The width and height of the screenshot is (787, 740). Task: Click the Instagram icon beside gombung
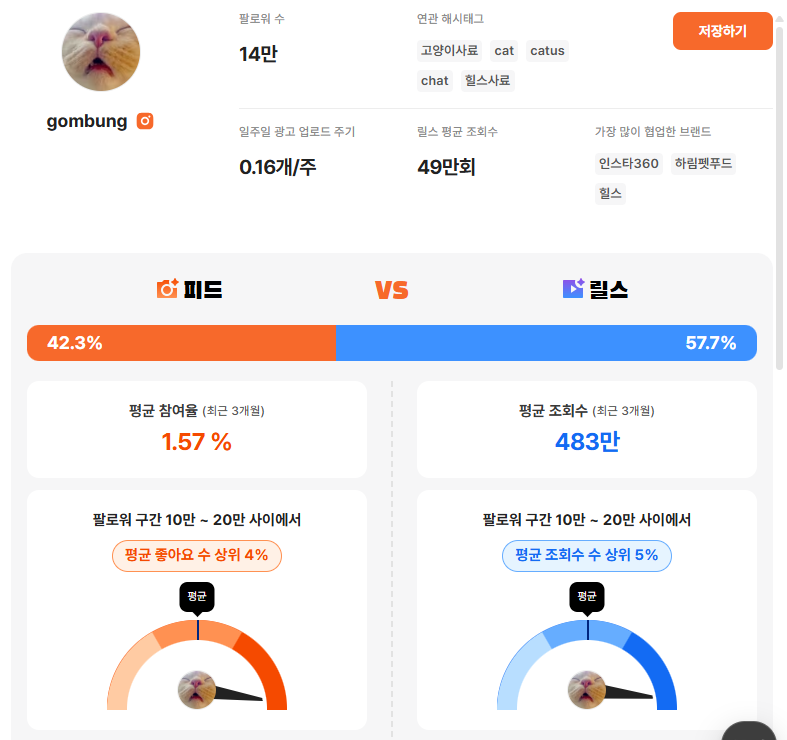pyautogui.click(x=145, y=121)
